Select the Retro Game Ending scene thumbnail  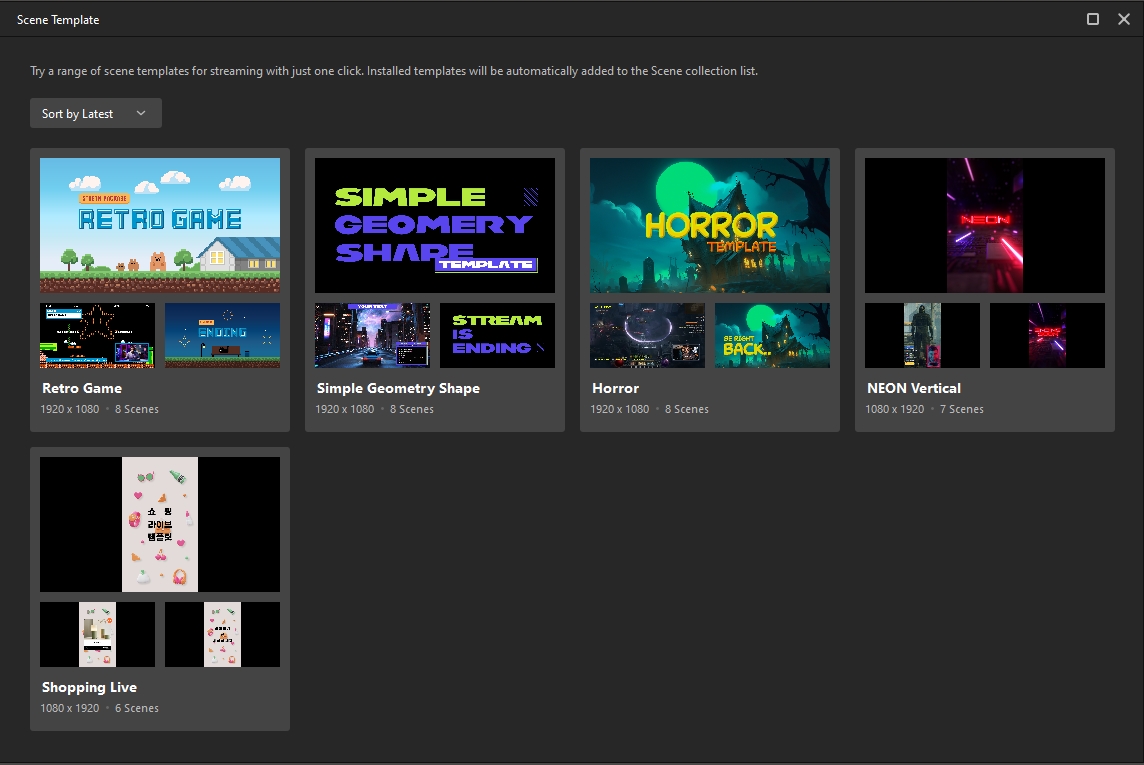pos(222,335)
